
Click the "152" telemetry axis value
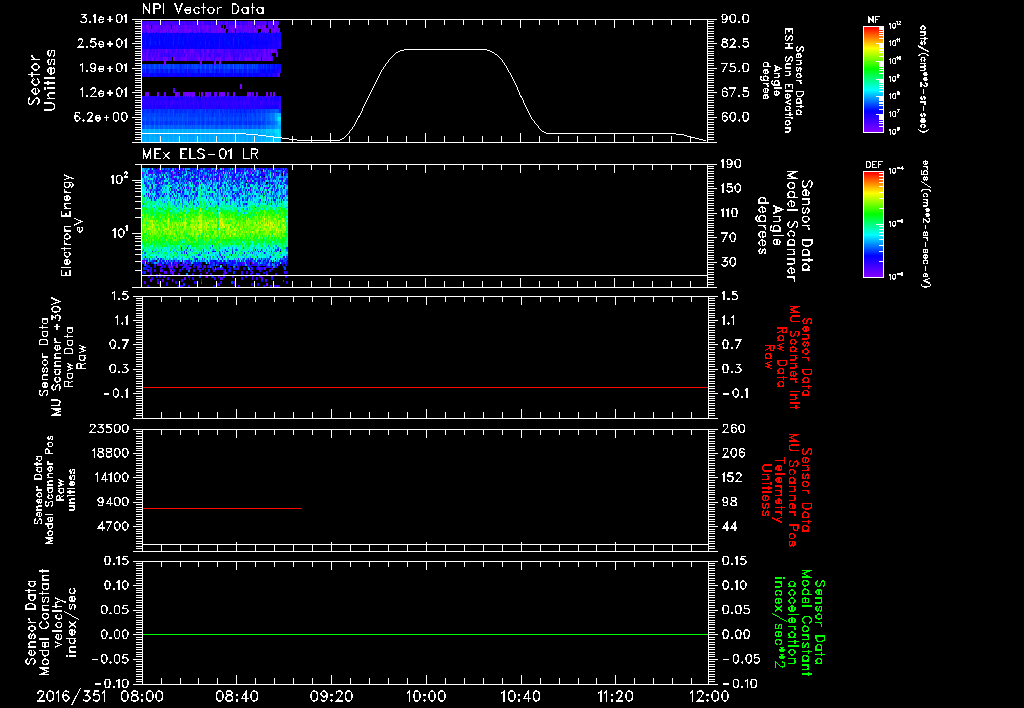[x=731, y=477]
